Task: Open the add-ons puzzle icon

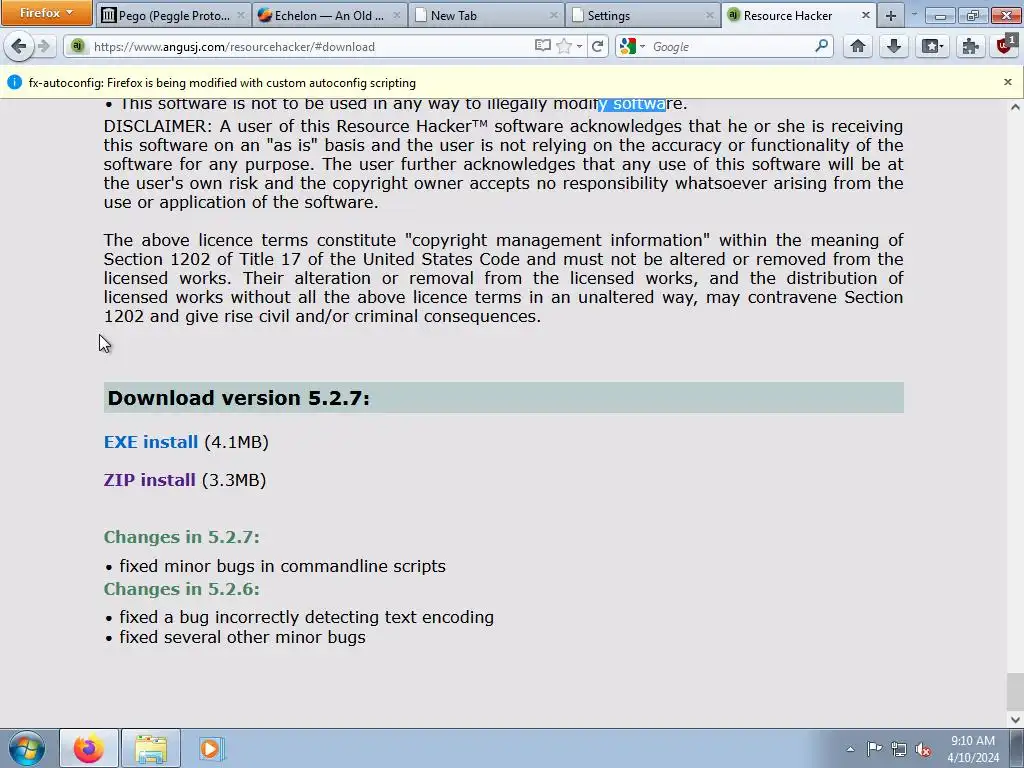Action: (x=970, y=46)
